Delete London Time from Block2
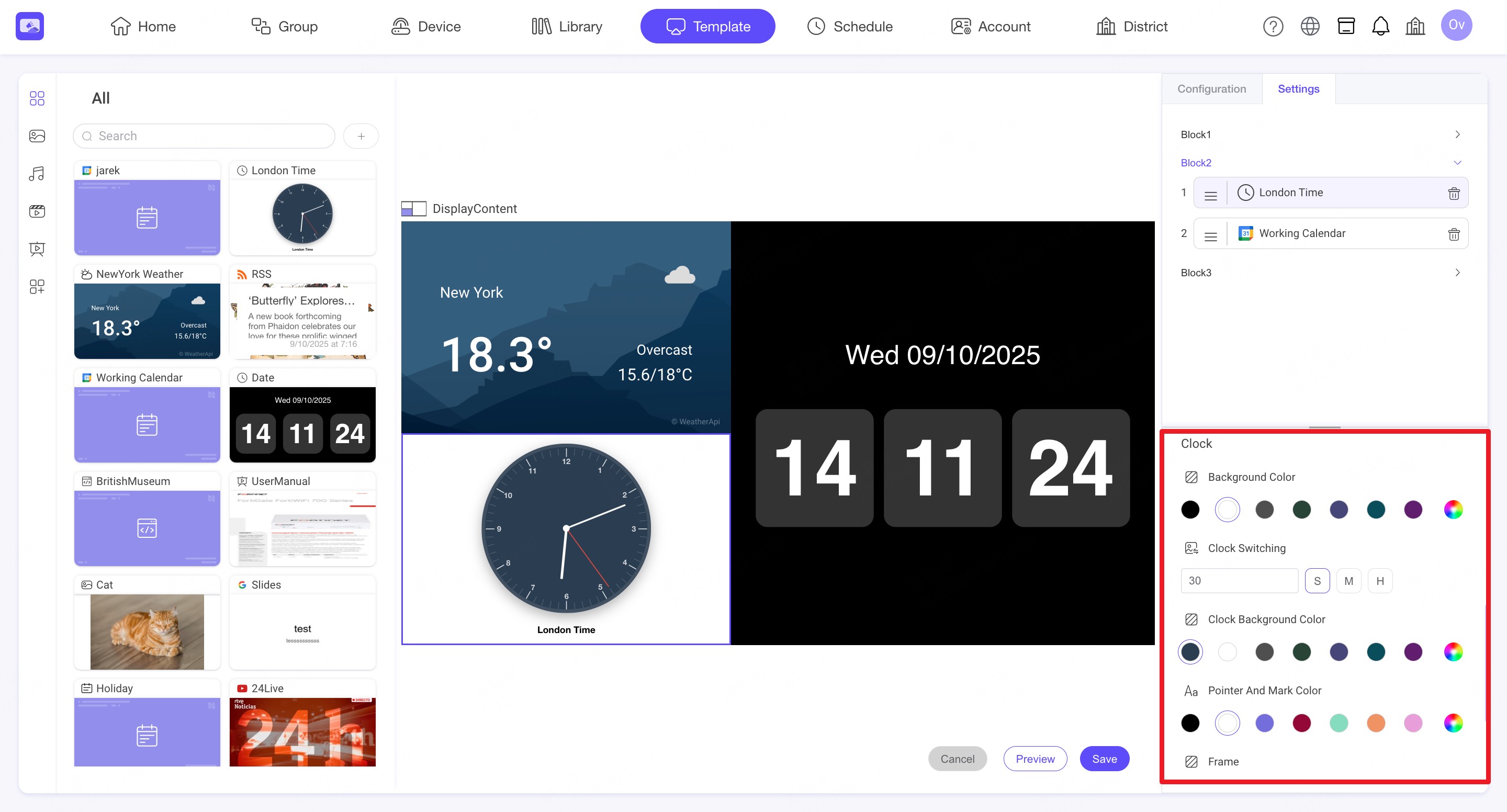Viewport: 1507px width, 812px height. pyautogui.click(x=1453, y=193)
